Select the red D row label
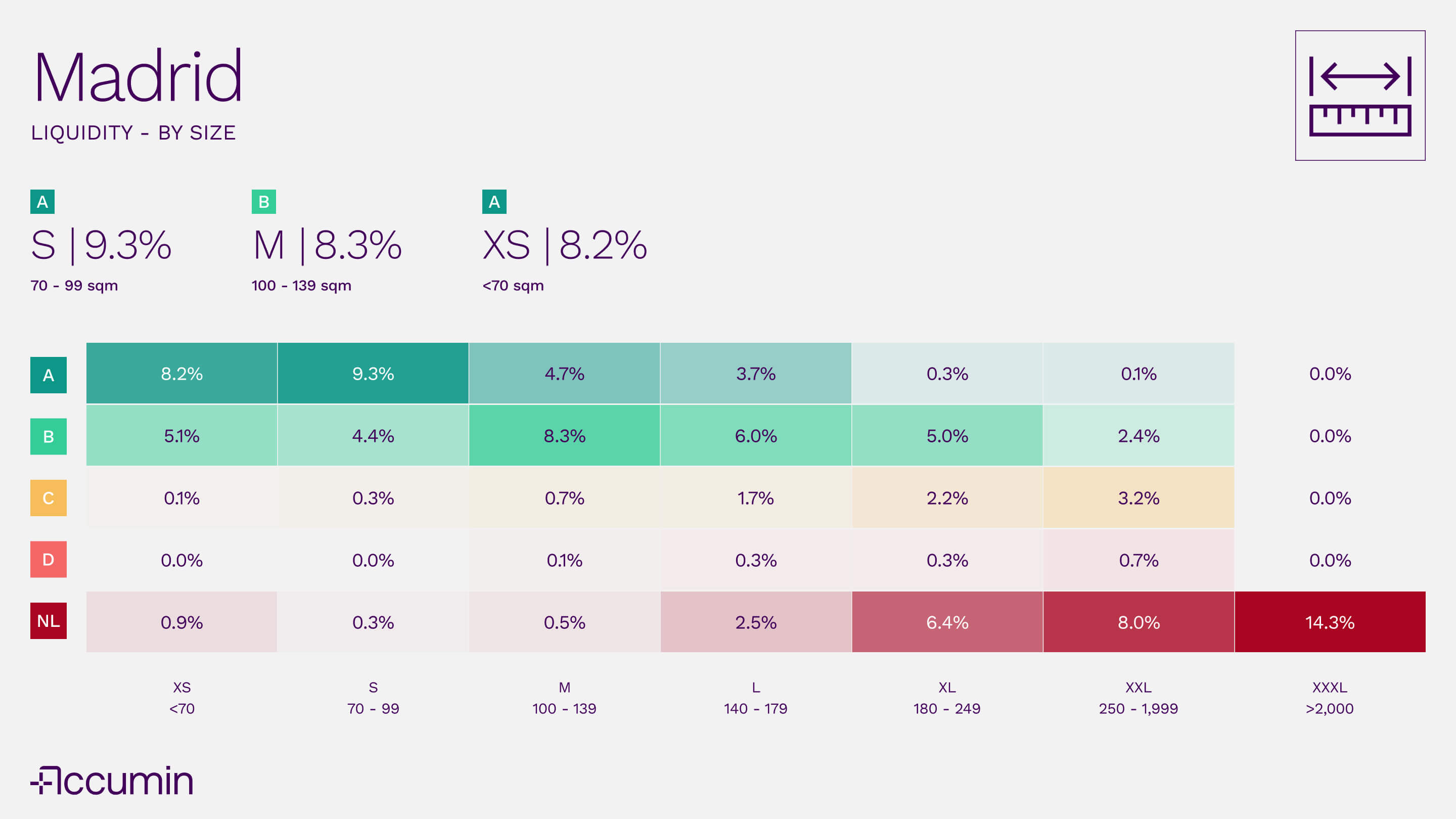 tap(49, 560)
